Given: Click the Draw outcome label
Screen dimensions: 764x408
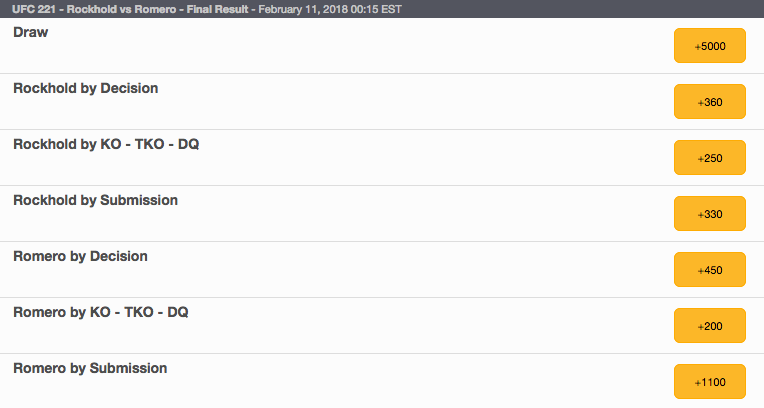Looking at the screenshot, I should (x=30, y=32).
